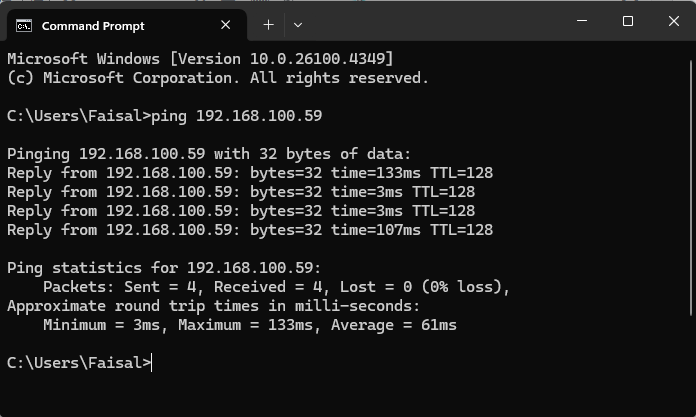This screenshot has height=417, width=696.
Task: Click the reply line showing time=107ms
Action: pos(249,230)
